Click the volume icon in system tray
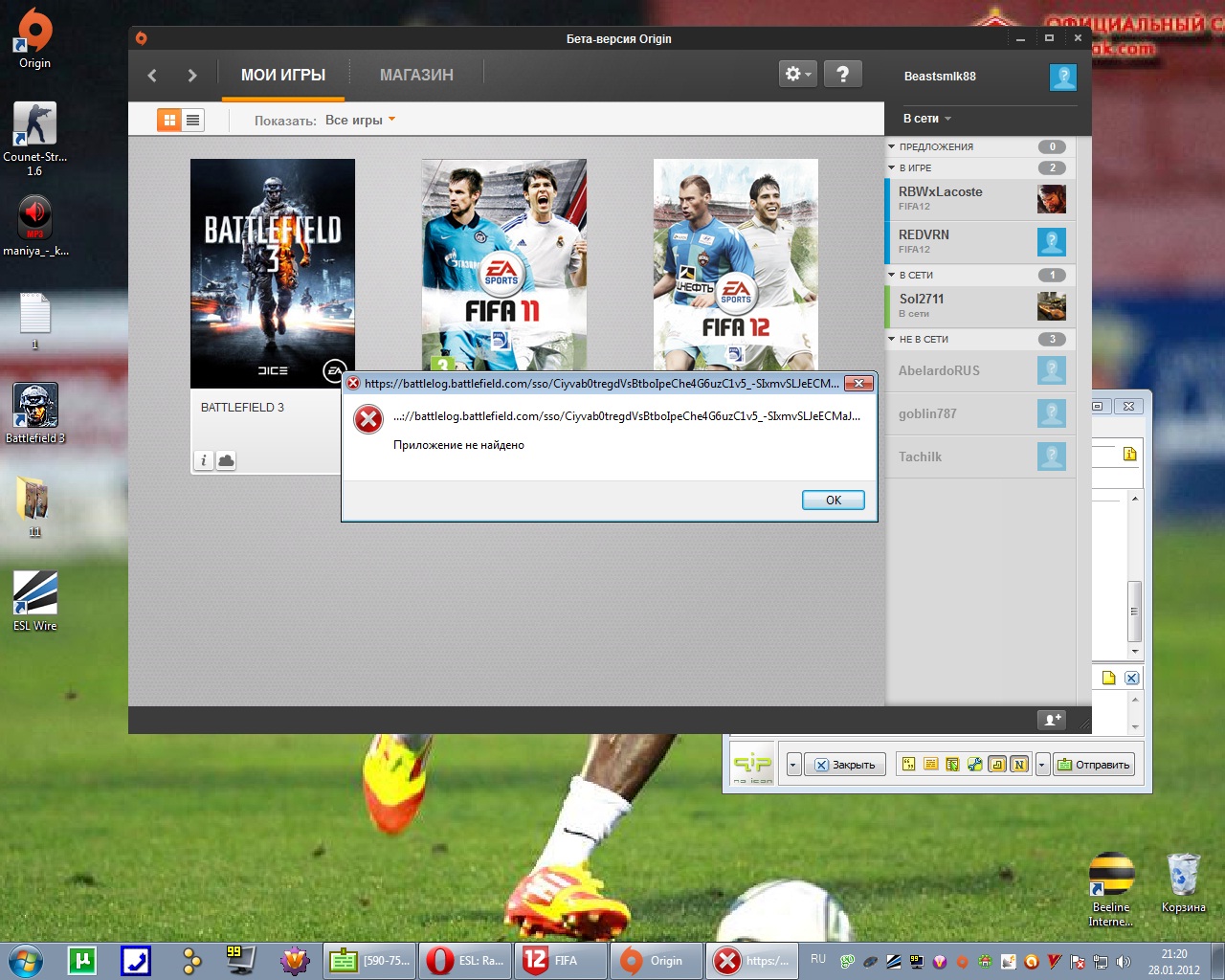The width and height of the screenshot is (1225, 980). (1124, 962)
